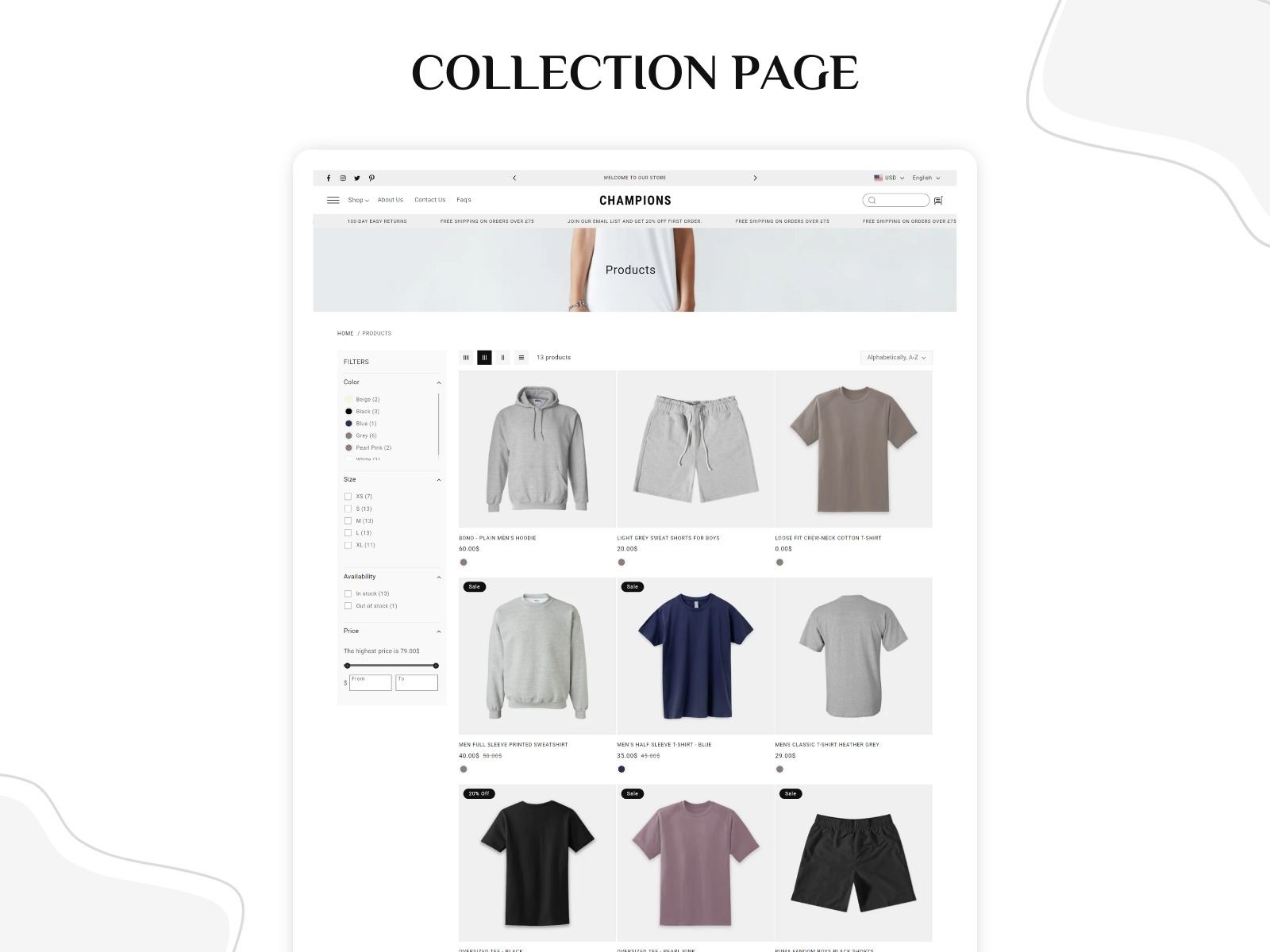The image size is (1270, 952).
Task: Tick the In stock availability checkbox
Action: [348, 593]
